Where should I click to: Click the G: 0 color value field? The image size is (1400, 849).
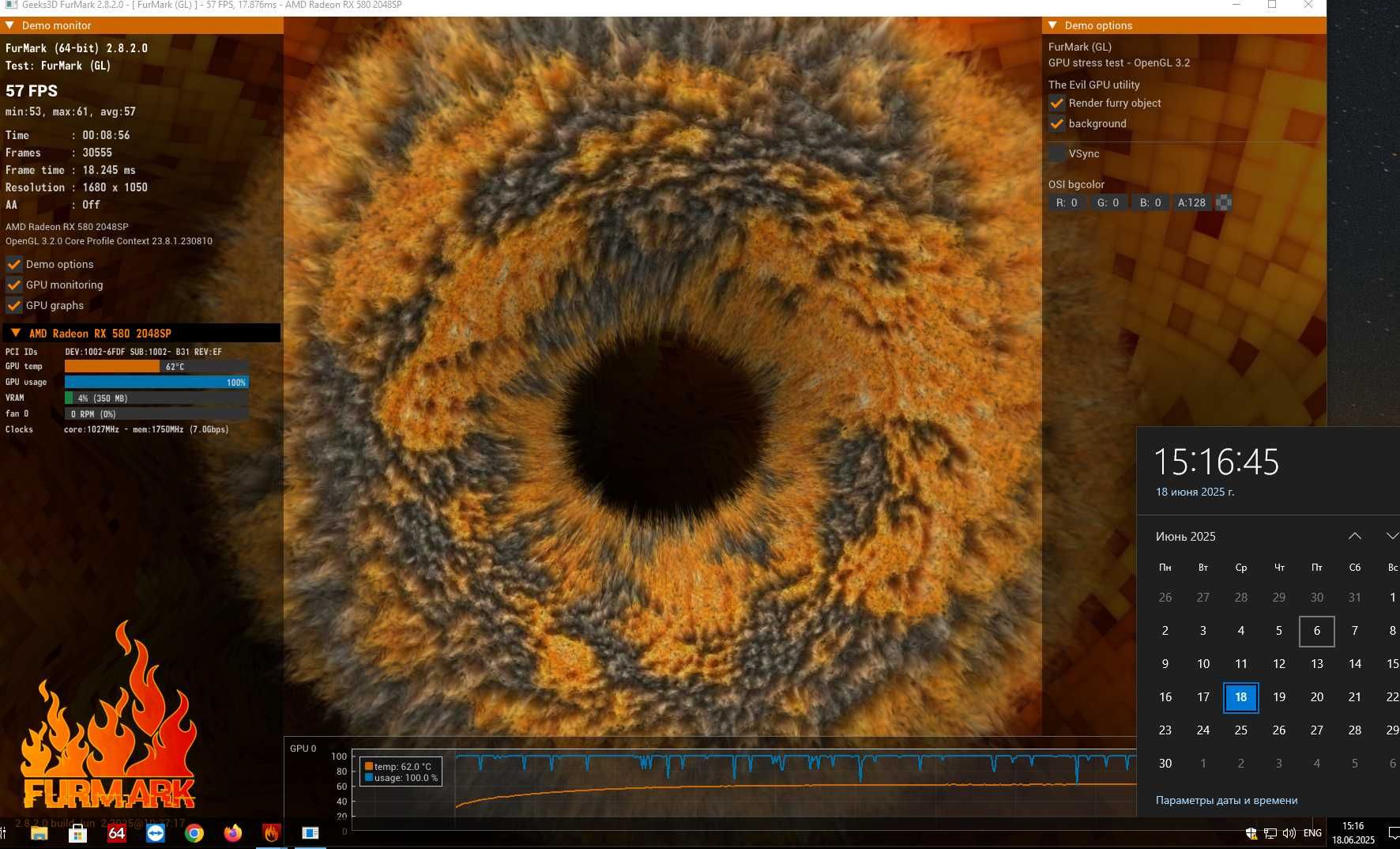(x=1108, y=202)
